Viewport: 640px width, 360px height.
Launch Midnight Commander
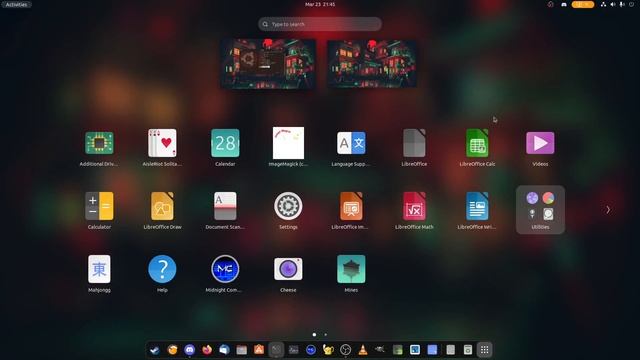click(x=225, y=269)
